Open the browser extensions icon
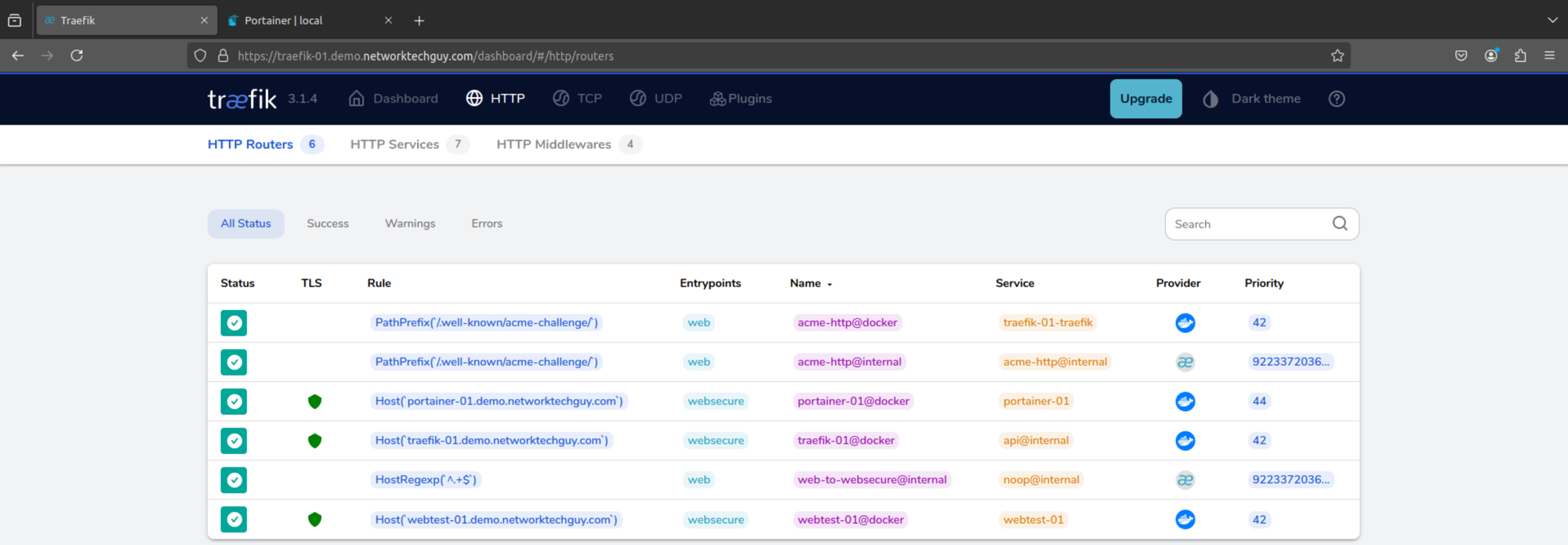This screenshot has height=545, width=1568. [x=1520, y=56]
